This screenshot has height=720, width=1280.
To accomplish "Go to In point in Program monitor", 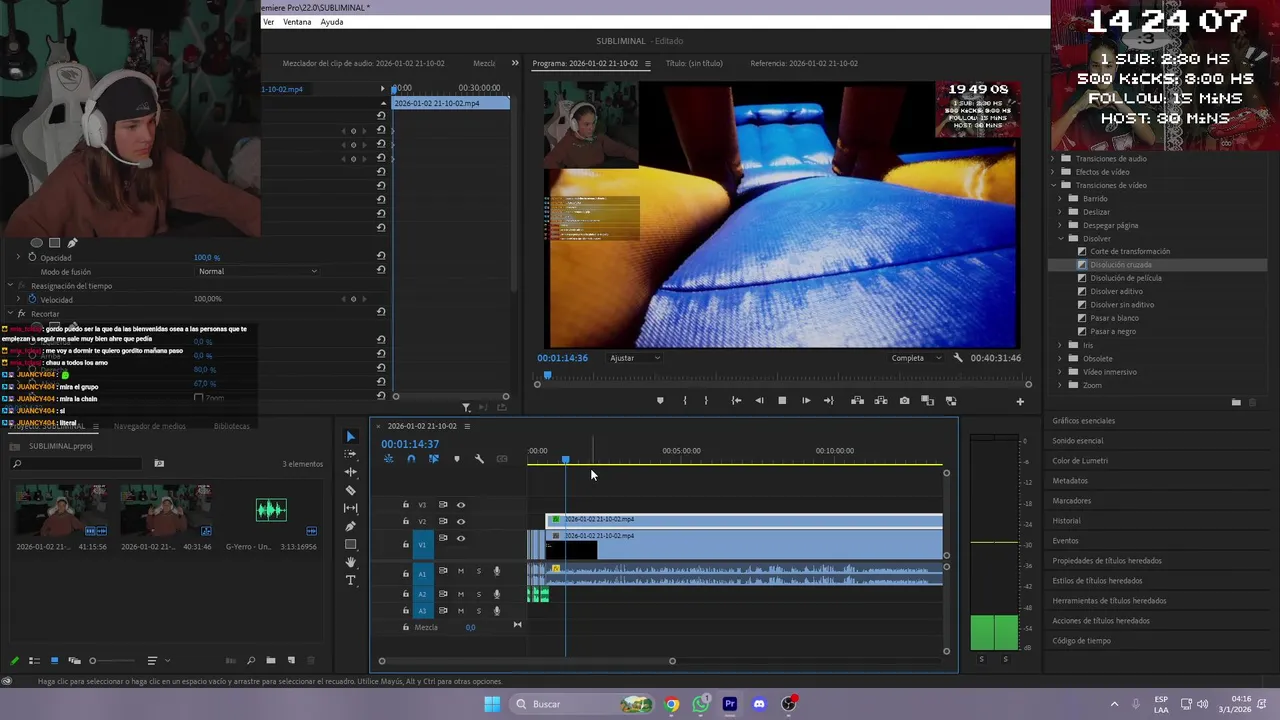I will 736,401.
